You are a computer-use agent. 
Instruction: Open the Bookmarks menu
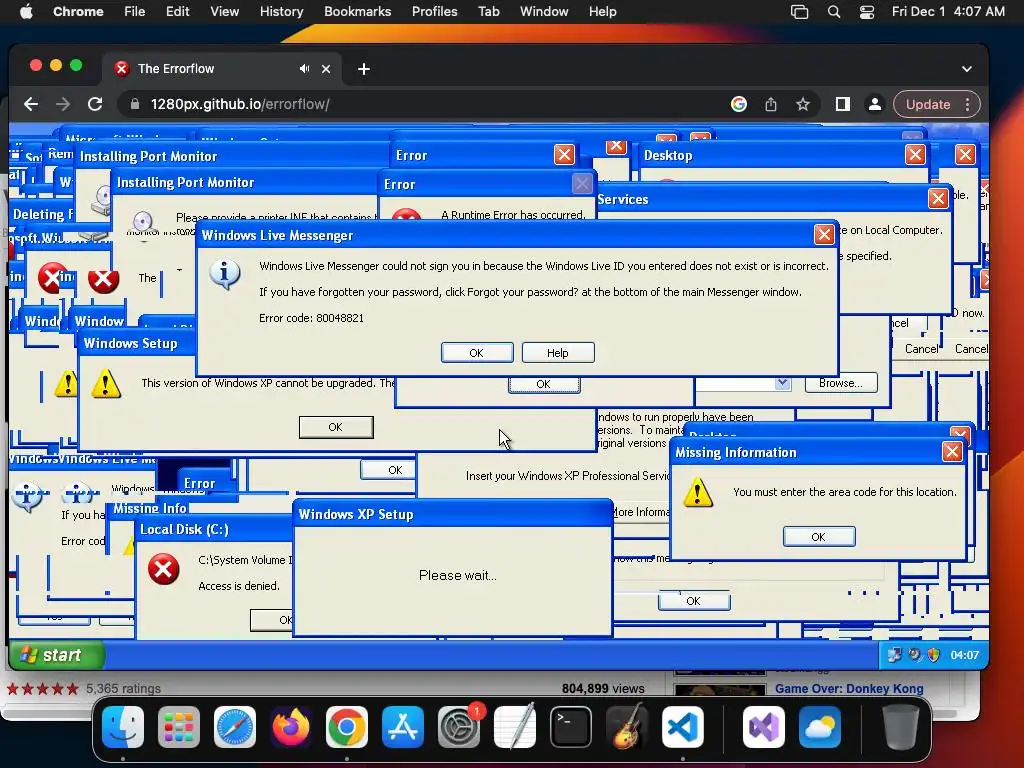(357, 12)
